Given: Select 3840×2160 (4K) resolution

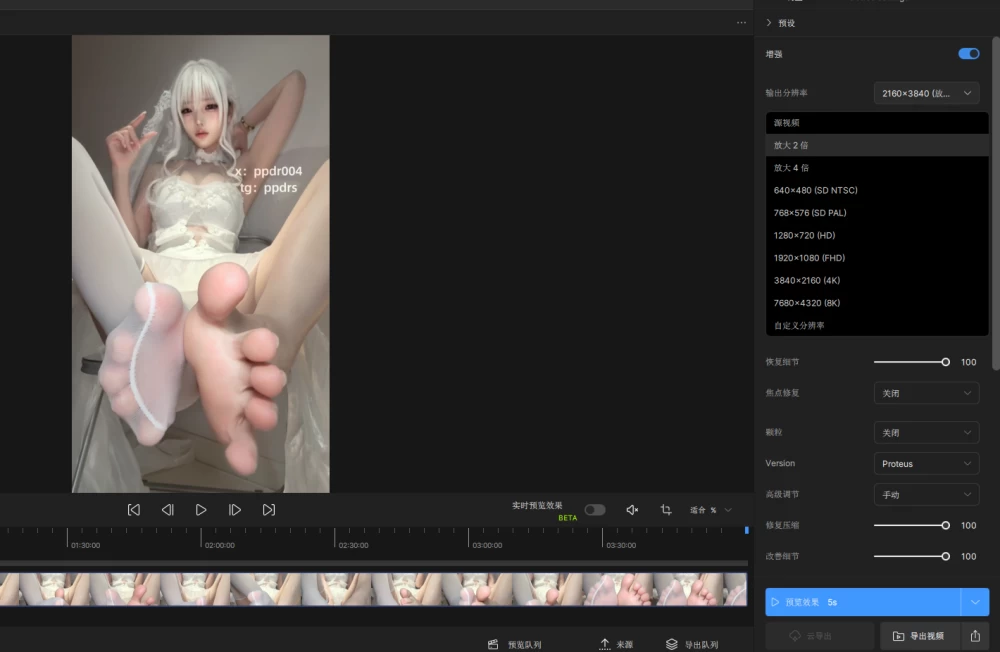Looking at the screenshot, I should pyautogui.click(x=877, y=280).
